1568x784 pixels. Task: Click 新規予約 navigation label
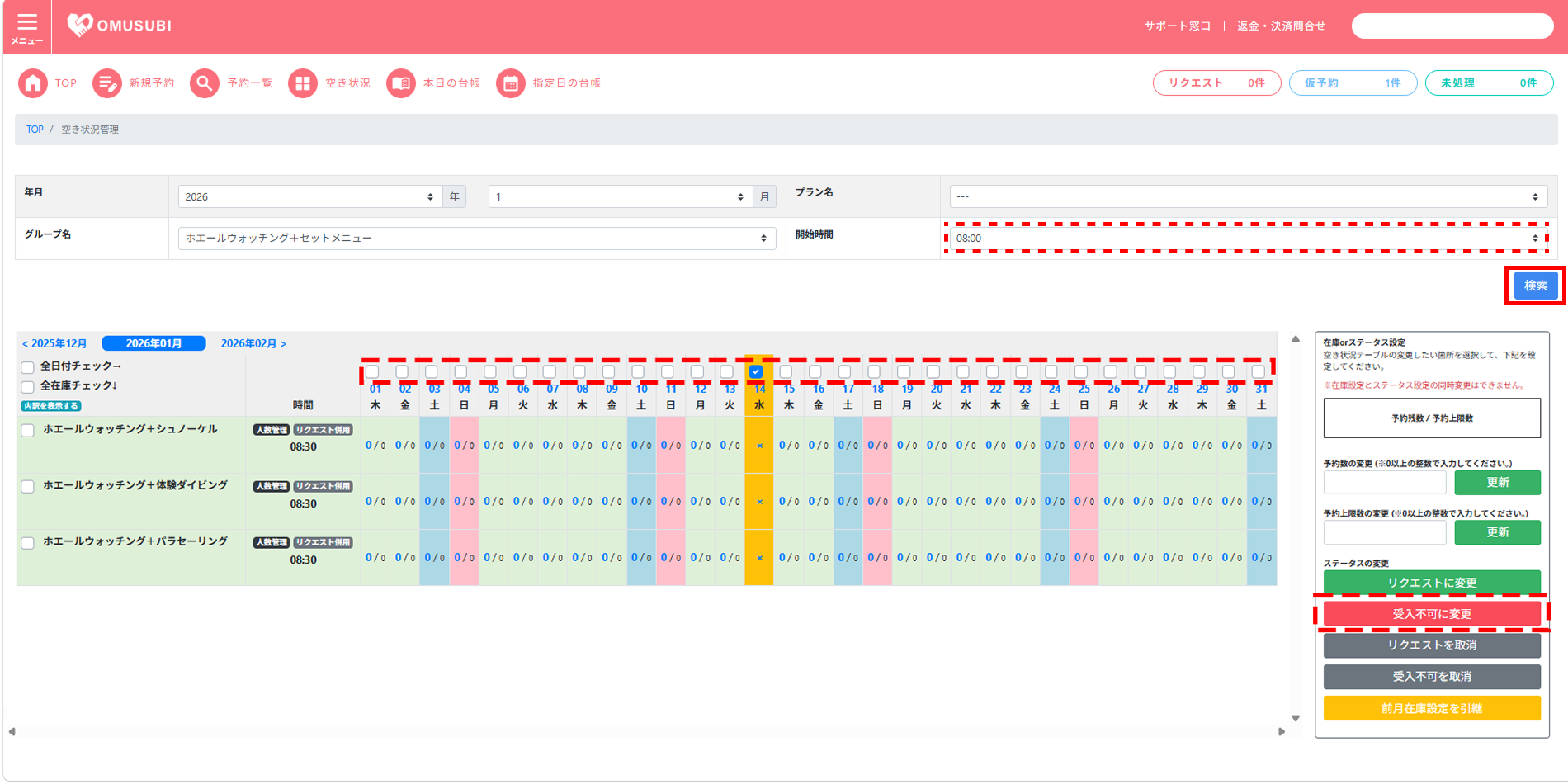pos(152,83)
